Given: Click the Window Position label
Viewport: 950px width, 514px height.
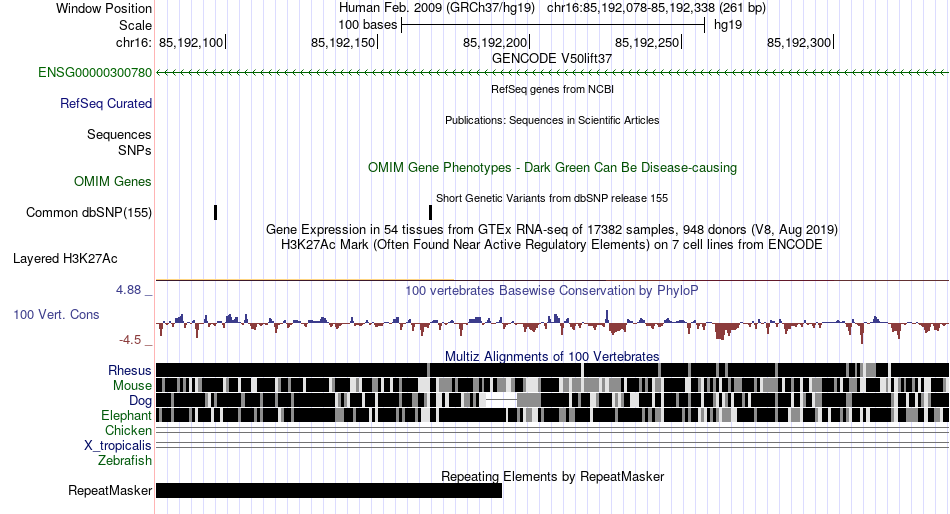Looking at the screenshot, I should pyautogui.click(x=104, y=8).
